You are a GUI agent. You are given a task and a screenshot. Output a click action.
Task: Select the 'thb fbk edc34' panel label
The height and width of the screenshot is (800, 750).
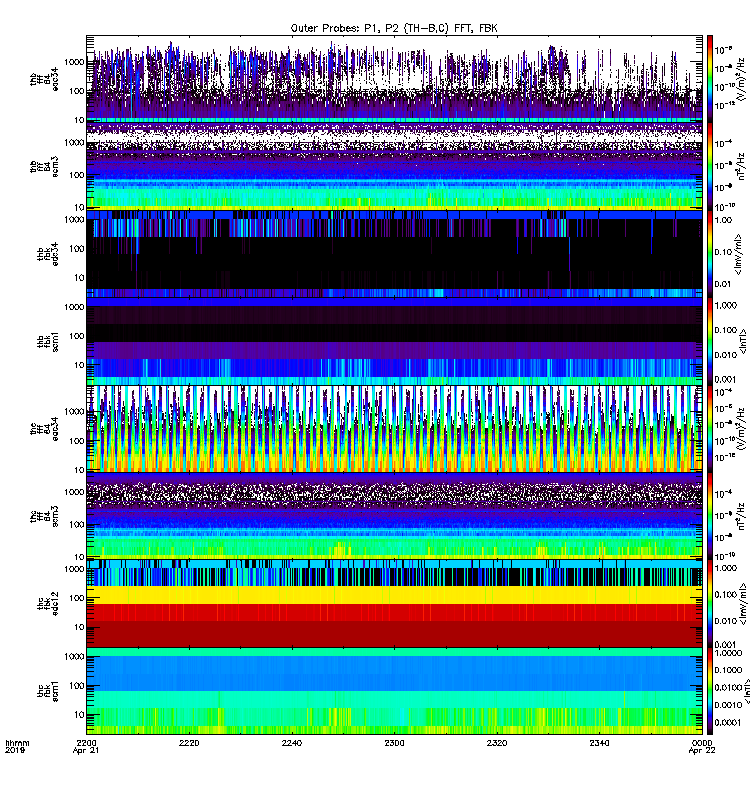pyautogui.click(x=48, y=254)
